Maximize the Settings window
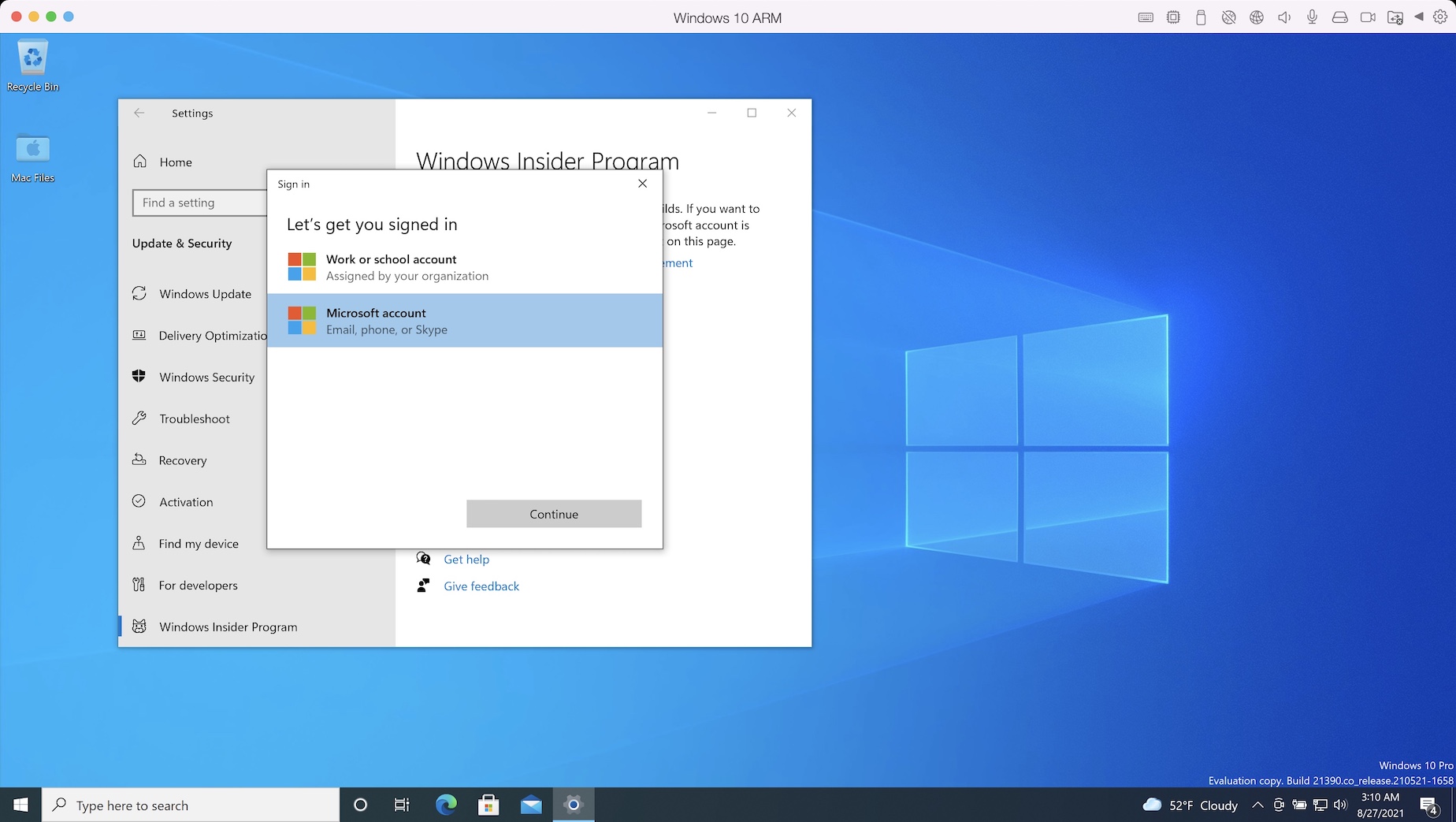This screenshot has height=822, width=1456. pyautogui.click(x=752, y=113)
